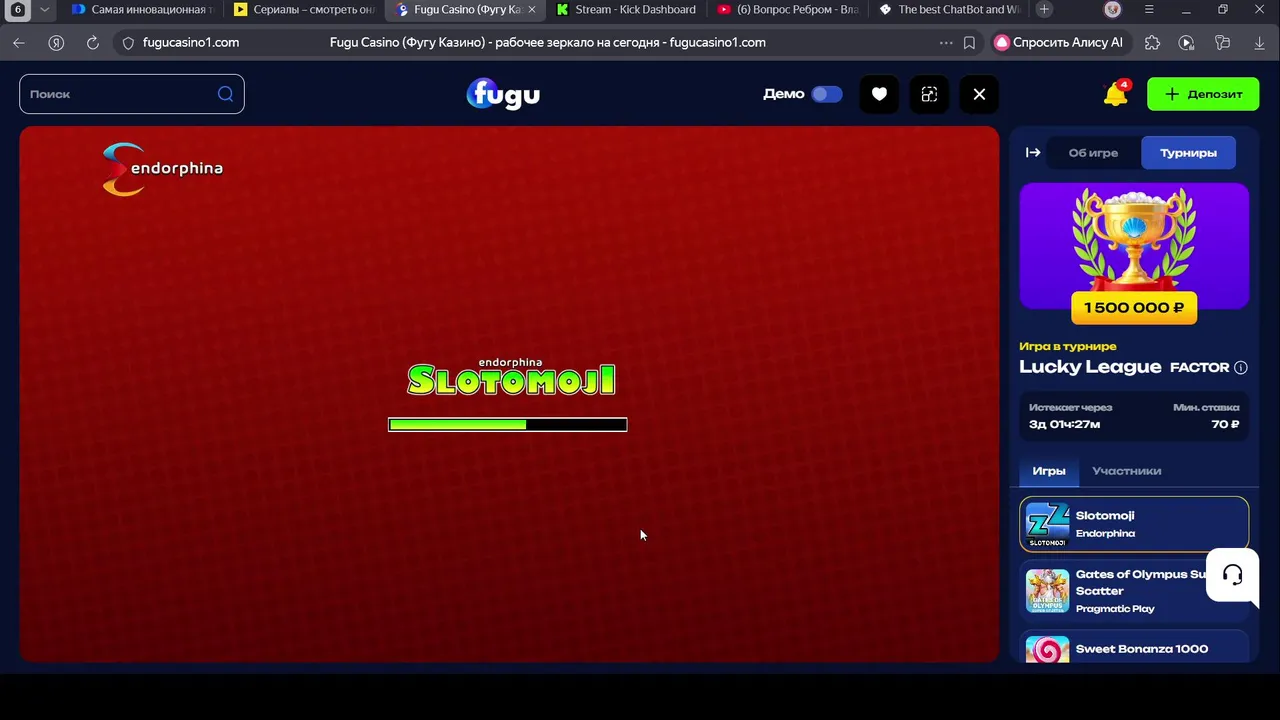Select the Турниры tab
This screenshot has height=720, width=1280.
(1188, 153)
